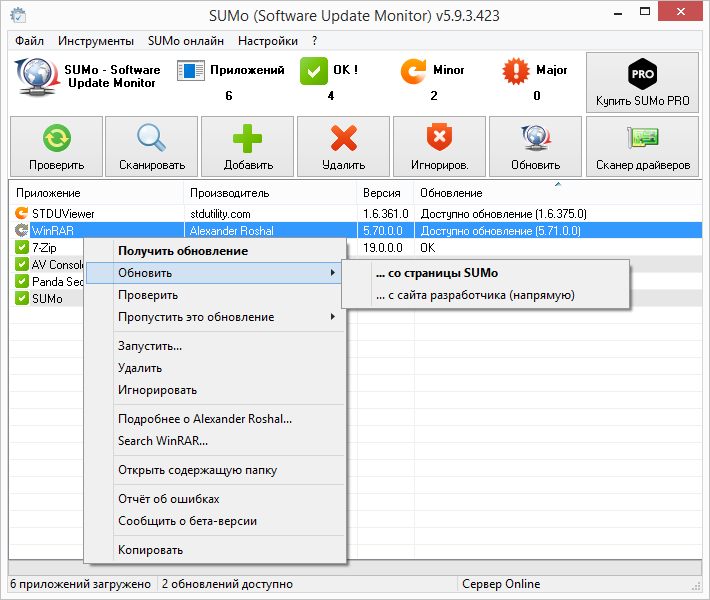The image size is (710, 600).
Task: Click the red Major alert icon
Action: tap(516, 71)
